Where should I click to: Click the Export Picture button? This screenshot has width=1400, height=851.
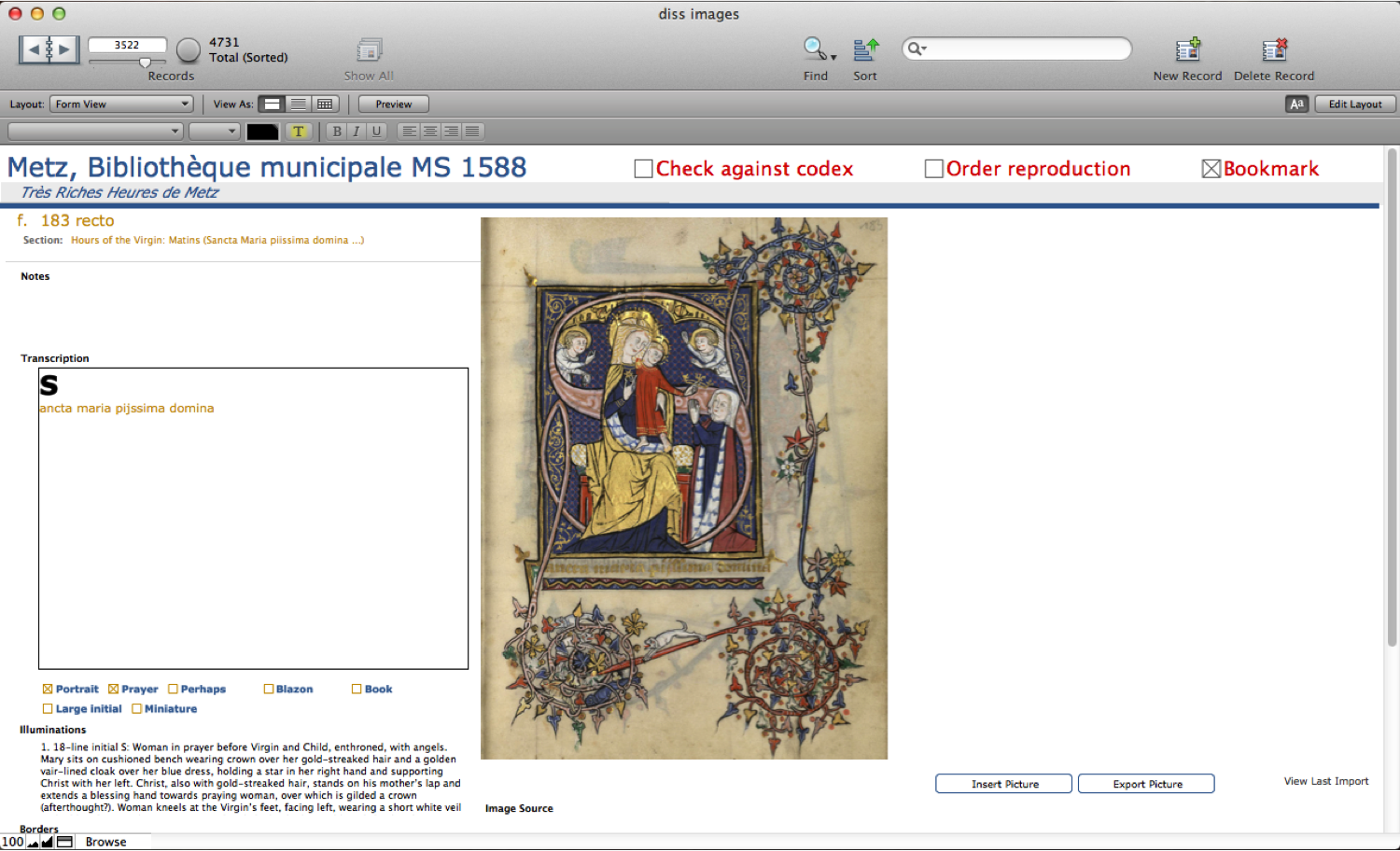tap(1147, 785)
